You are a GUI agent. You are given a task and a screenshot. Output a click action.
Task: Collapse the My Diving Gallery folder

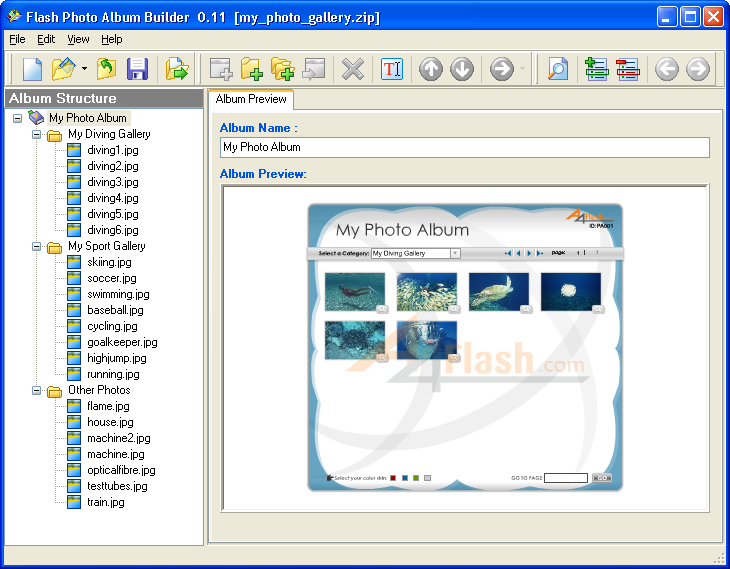click(37, 134)
